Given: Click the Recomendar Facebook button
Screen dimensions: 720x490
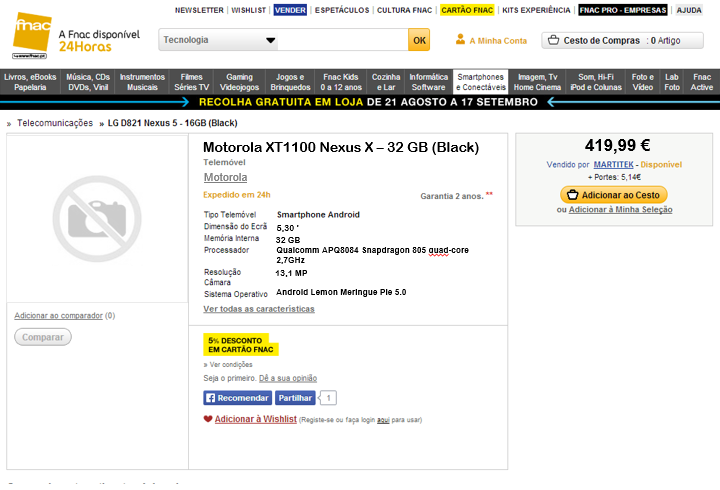Looking at the screenshot, I should tap(237, 398).
